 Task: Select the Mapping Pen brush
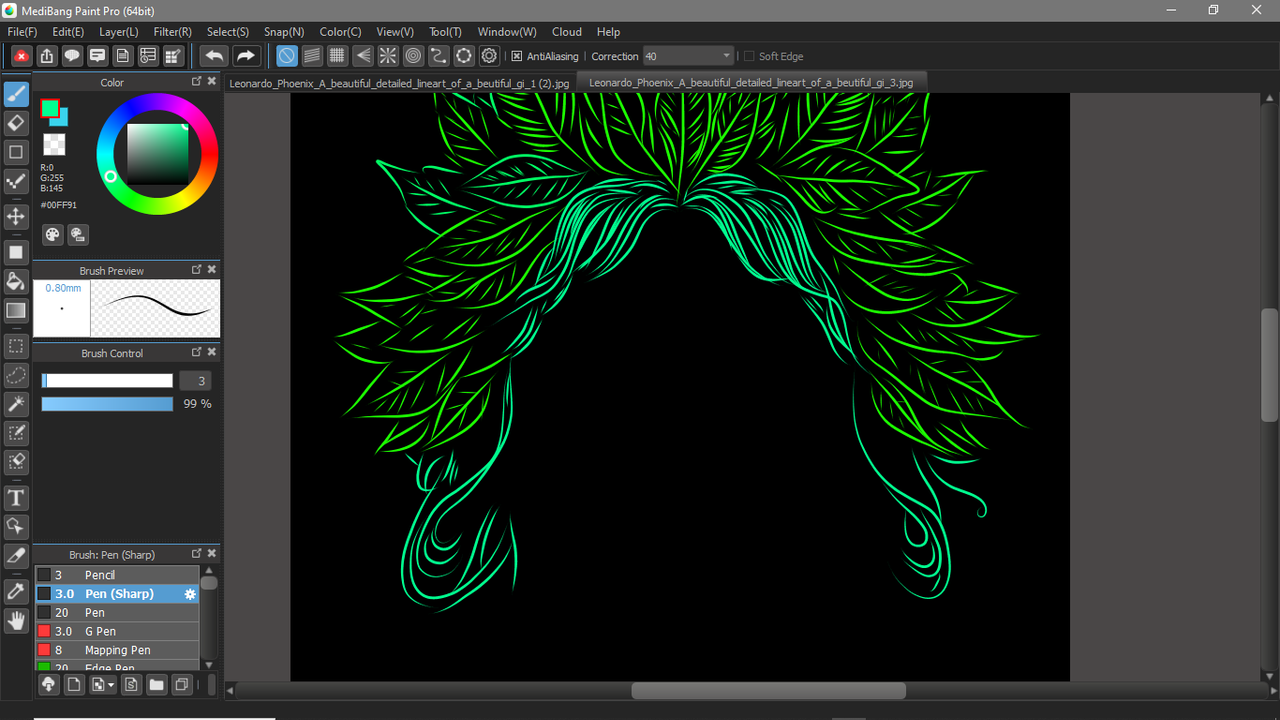[x=118, y=650]
